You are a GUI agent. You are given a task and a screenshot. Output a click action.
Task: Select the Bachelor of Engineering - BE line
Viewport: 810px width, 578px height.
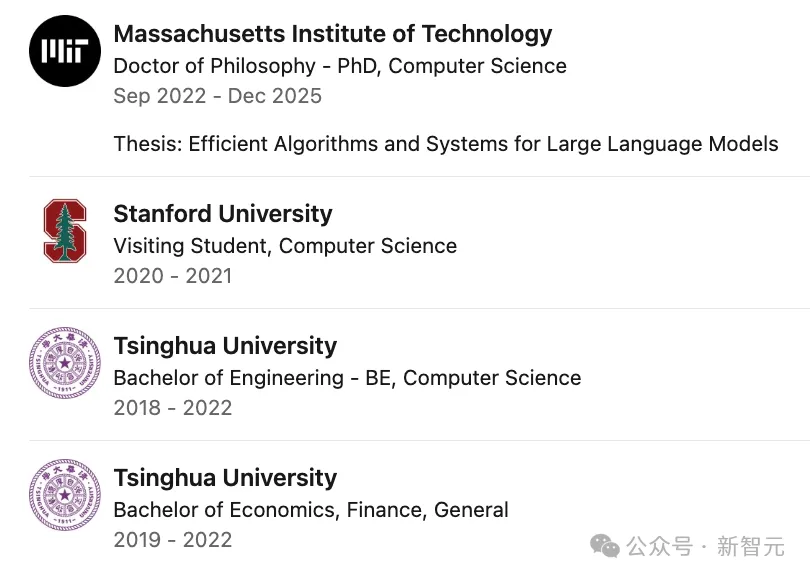347,378
